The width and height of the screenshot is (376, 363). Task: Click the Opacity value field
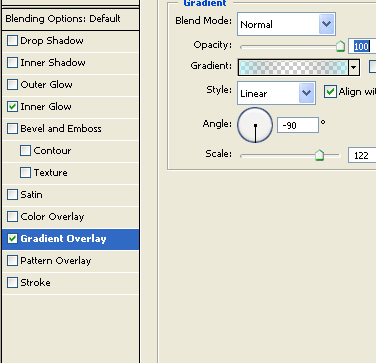362,46
